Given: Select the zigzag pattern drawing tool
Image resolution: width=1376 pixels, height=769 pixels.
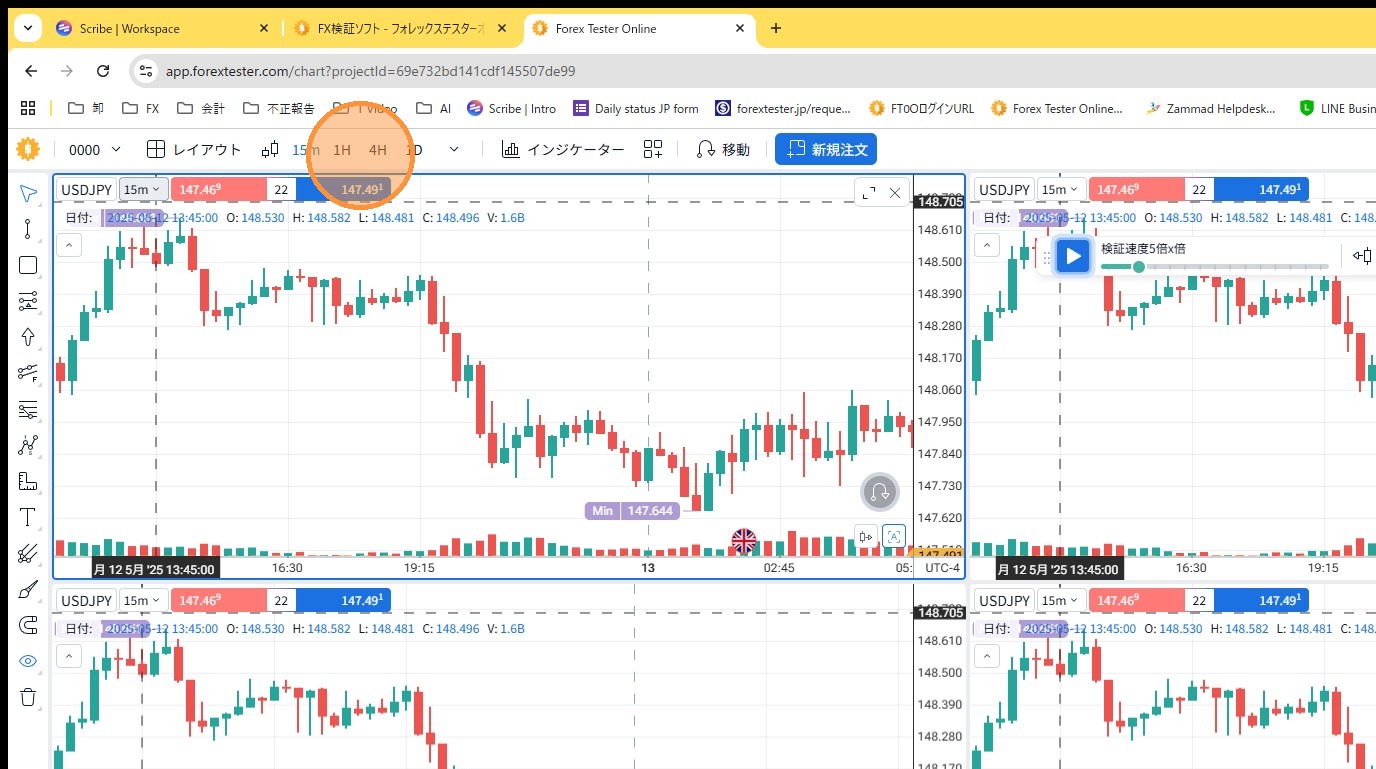Looking at the screenshot, I should 28,445.
